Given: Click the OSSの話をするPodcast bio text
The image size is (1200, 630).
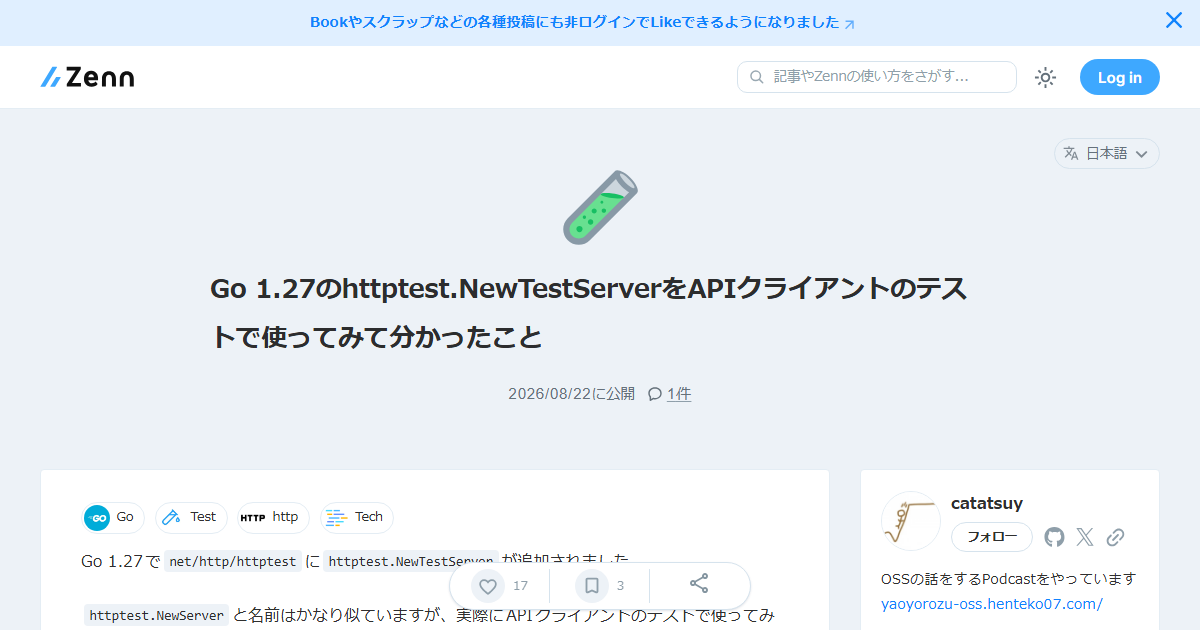Looking at the screenshot, I should tap(1009, 579).
